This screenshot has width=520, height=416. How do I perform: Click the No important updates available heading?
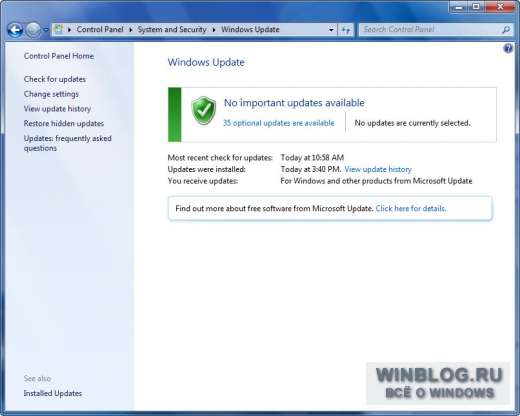point(294,103)
